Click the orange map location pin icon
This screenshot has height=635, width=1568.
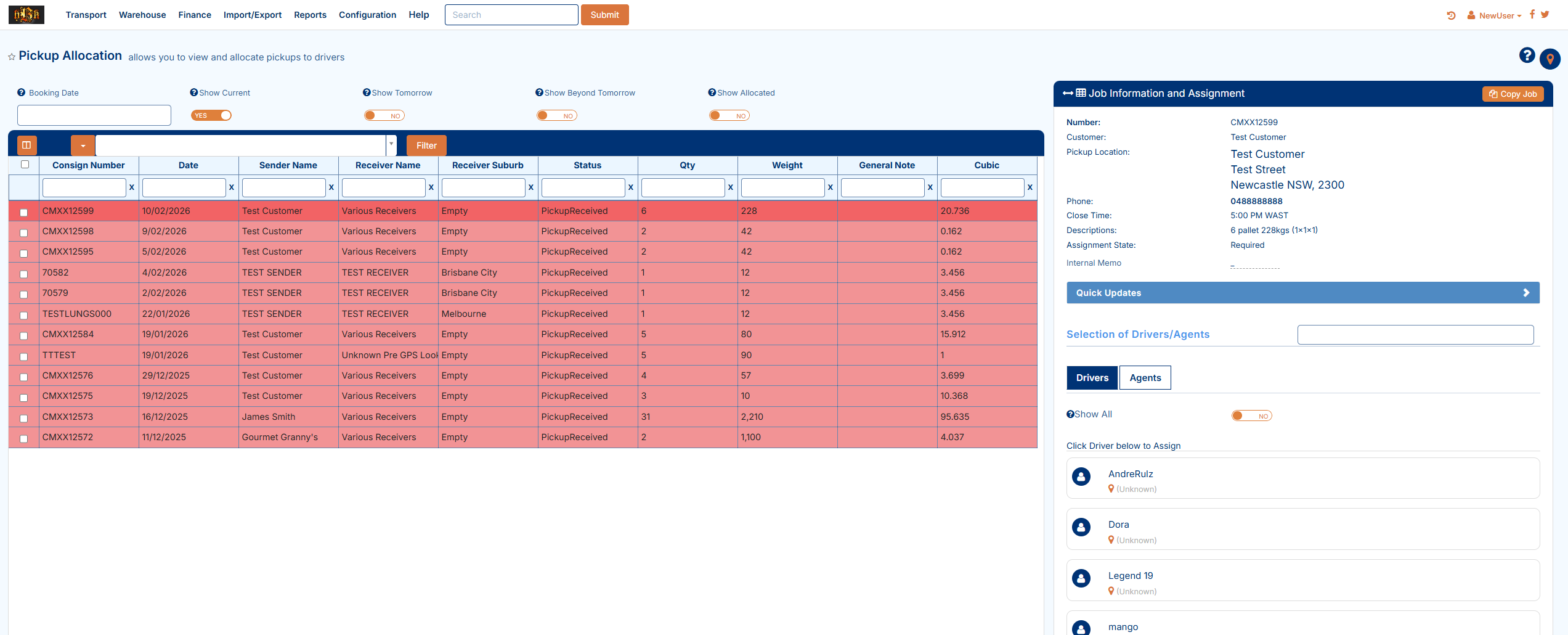pos(1550,59)
